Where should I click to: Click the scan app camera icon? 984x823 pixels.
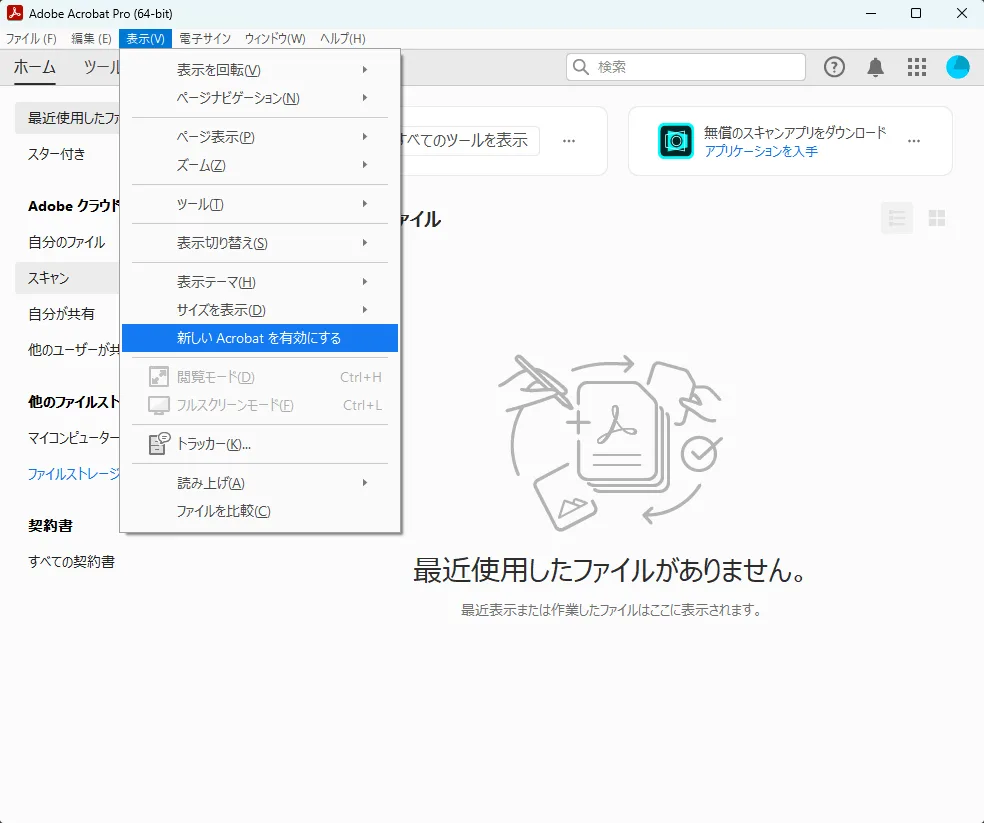[x=676, y=141]
